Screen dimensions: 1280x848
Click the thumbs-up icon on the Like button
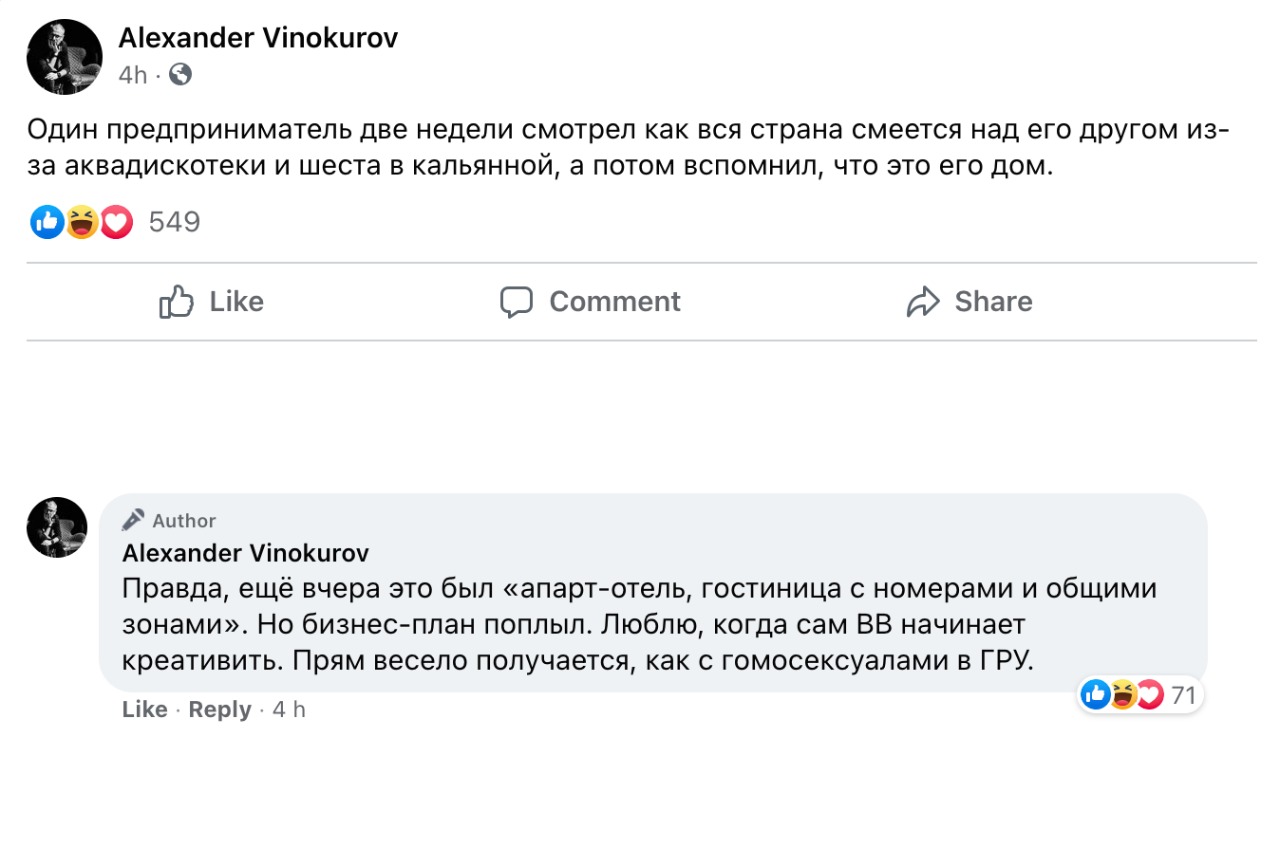point(176,302)
